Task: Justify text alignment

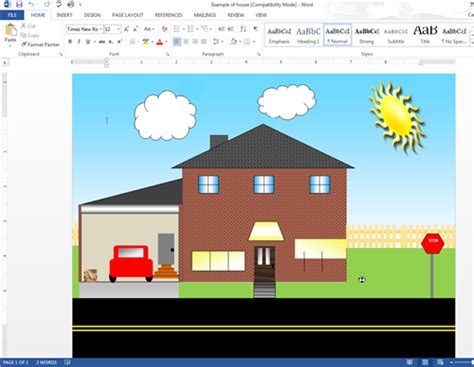Action: pyautogui.click(x=204, y=42)
